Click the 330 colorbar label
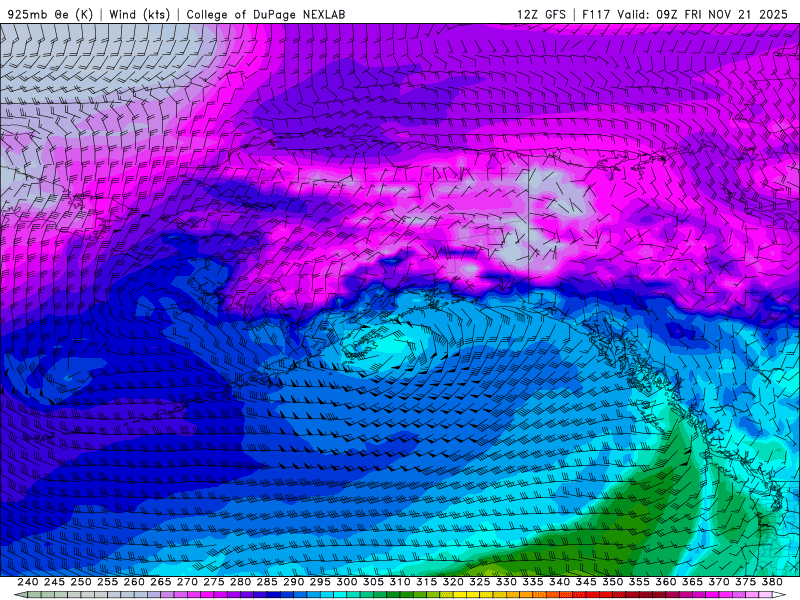800x600 pixels. pos(506,582)
